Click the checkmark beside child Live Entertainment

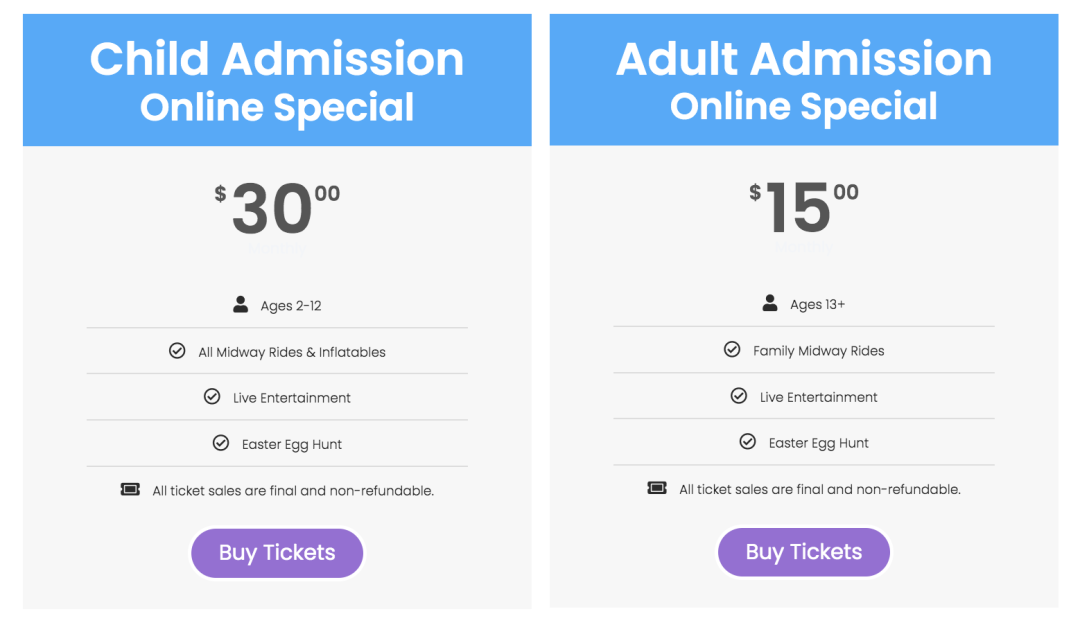212,397
